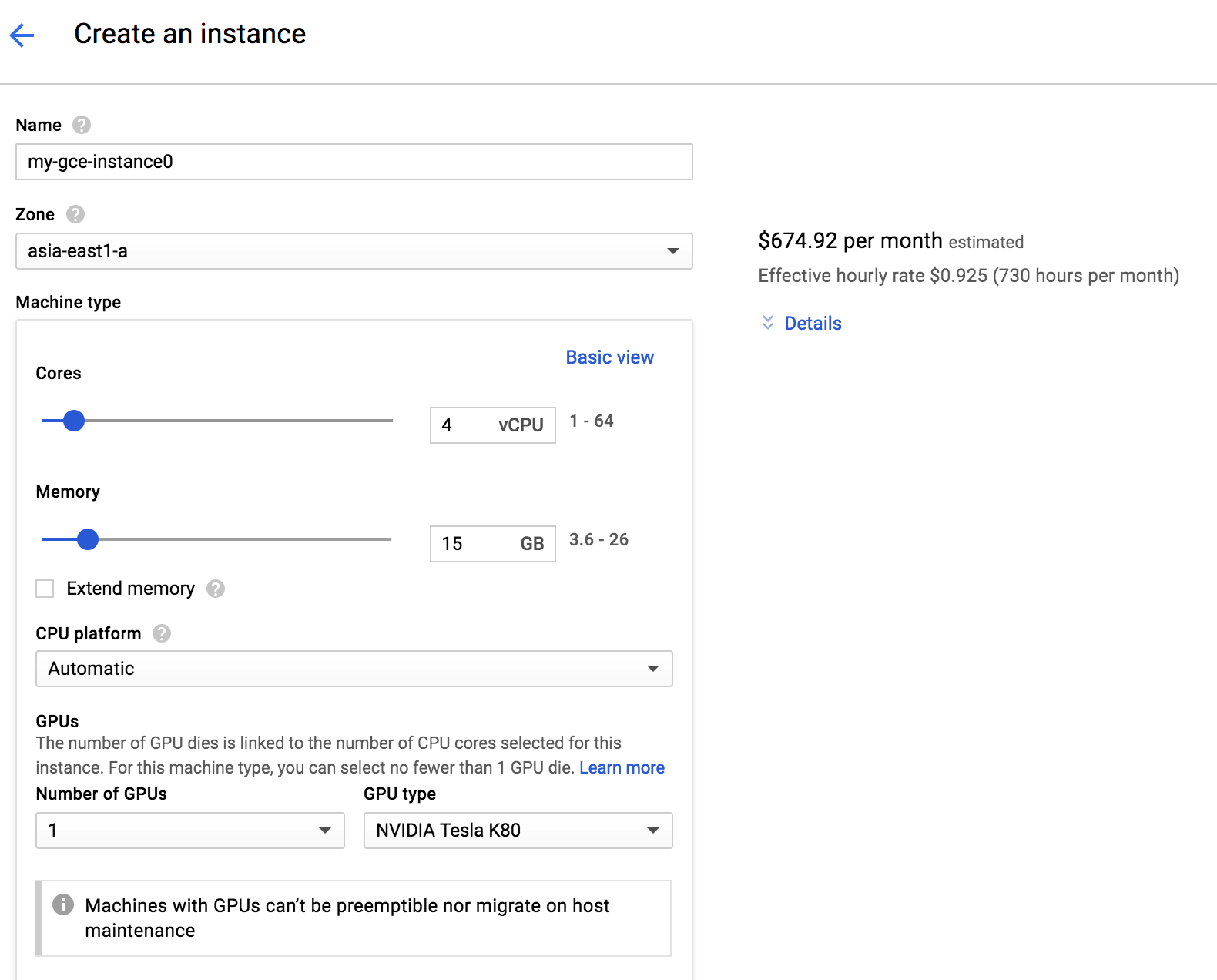Screen dimensions: 1217x980
Task: Open the Number of GPUs dropdown
Action: click(x=189, y=831)
